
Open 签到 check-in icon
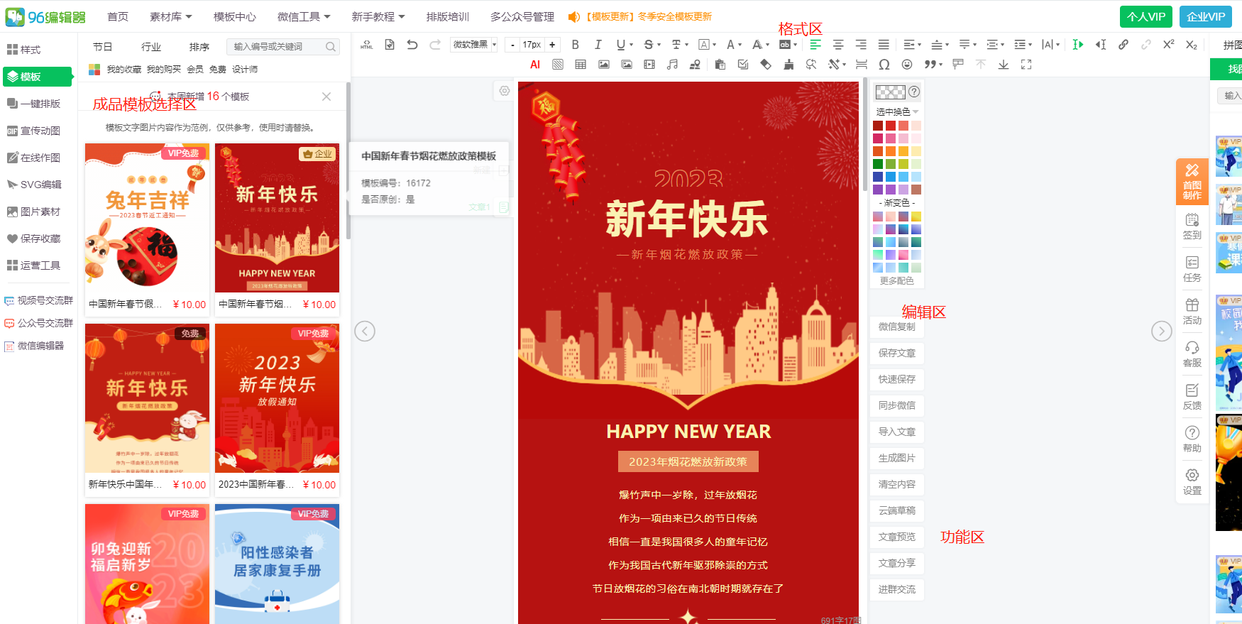tap(1192, 227)
